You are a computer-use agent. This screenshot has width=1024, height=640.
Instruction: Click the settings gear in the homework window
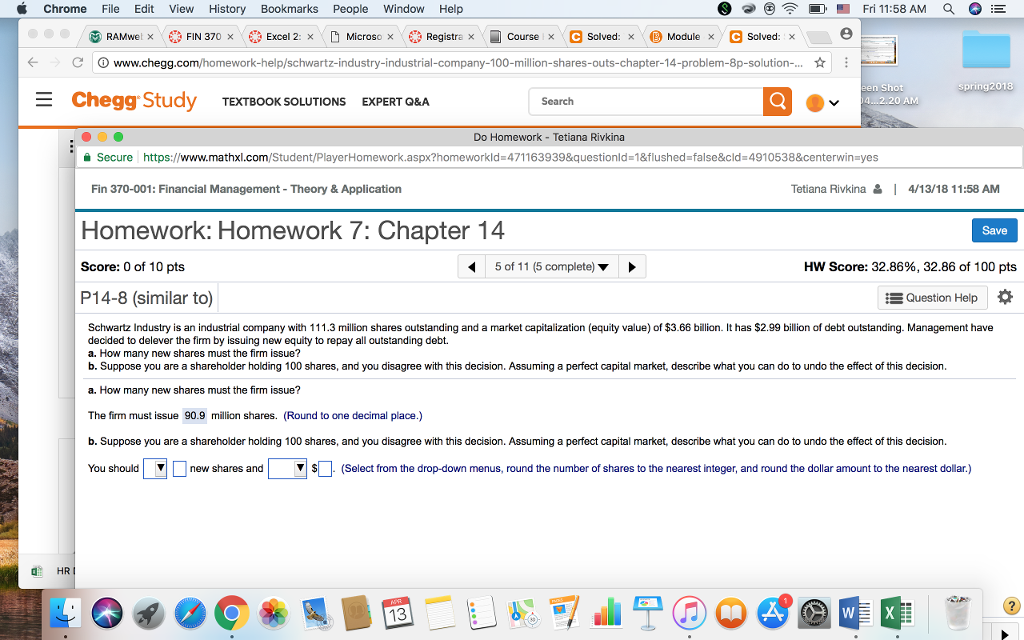click(1005, 297)
